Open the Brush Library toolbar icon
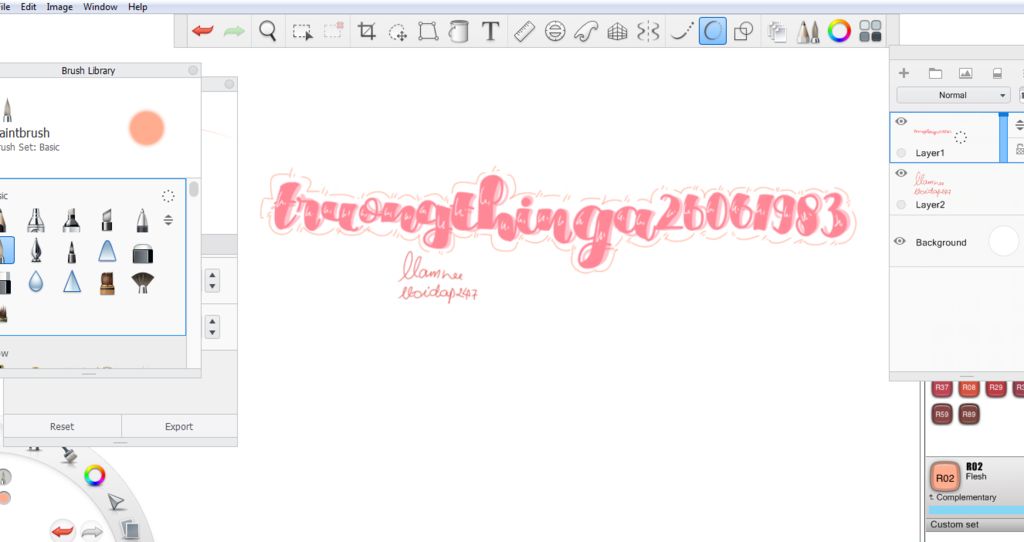The width and height of the screenshot is (1024, 542). pyautogui.click(x=808, y=31)
